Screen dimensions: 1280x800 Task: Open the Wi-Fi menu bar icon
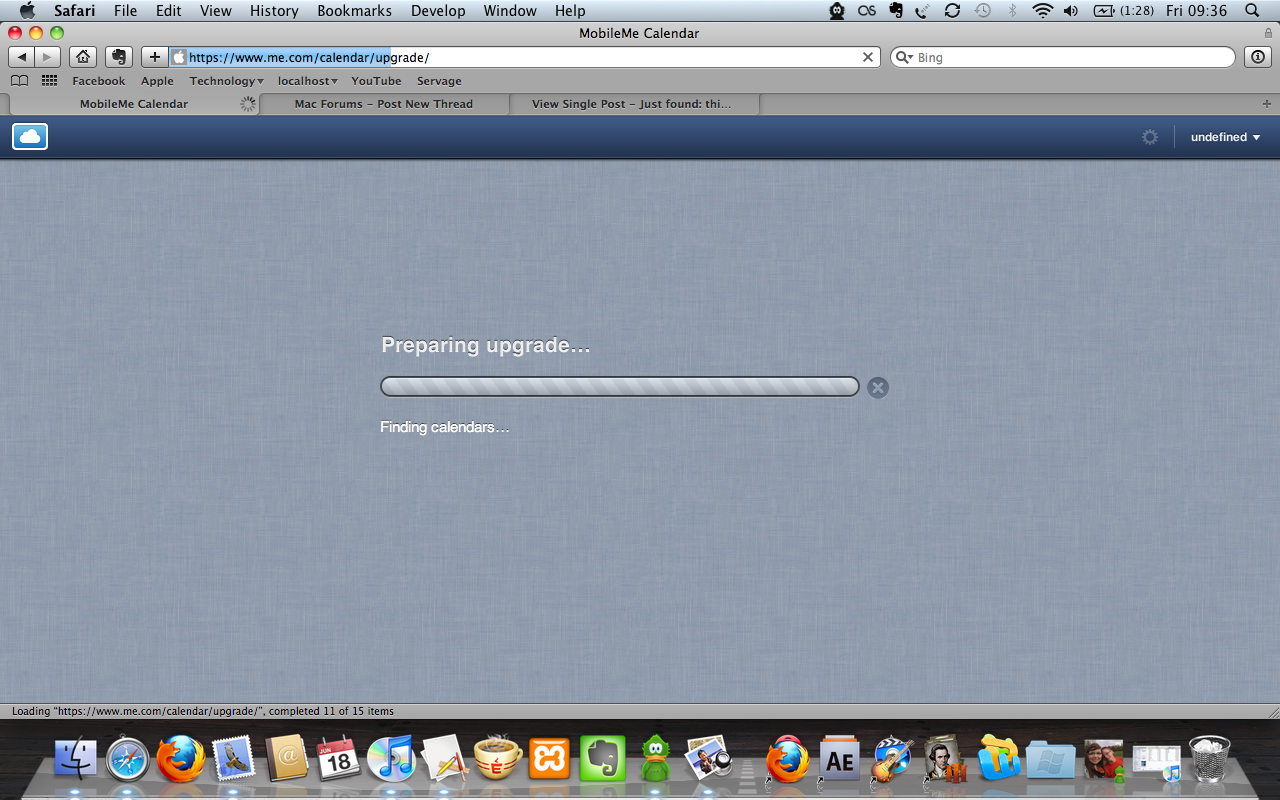1043,11
